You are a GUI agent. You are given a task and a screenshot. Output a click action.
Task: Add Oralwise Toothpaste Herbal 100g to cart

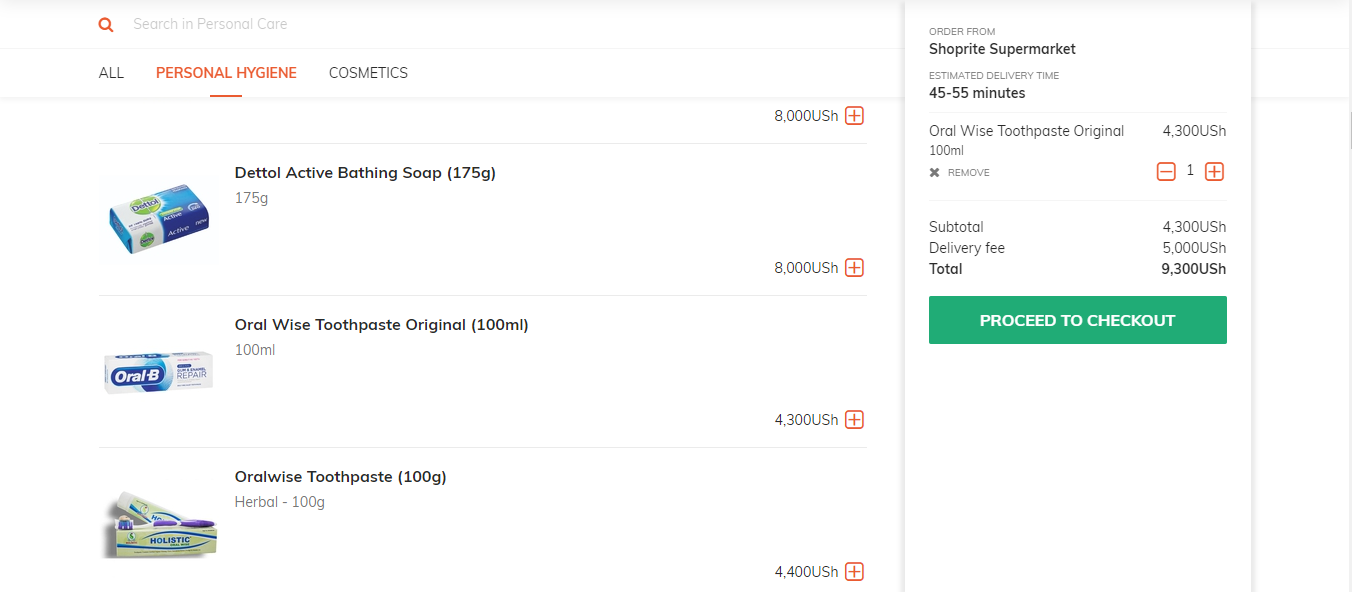(x=854, y=572)
